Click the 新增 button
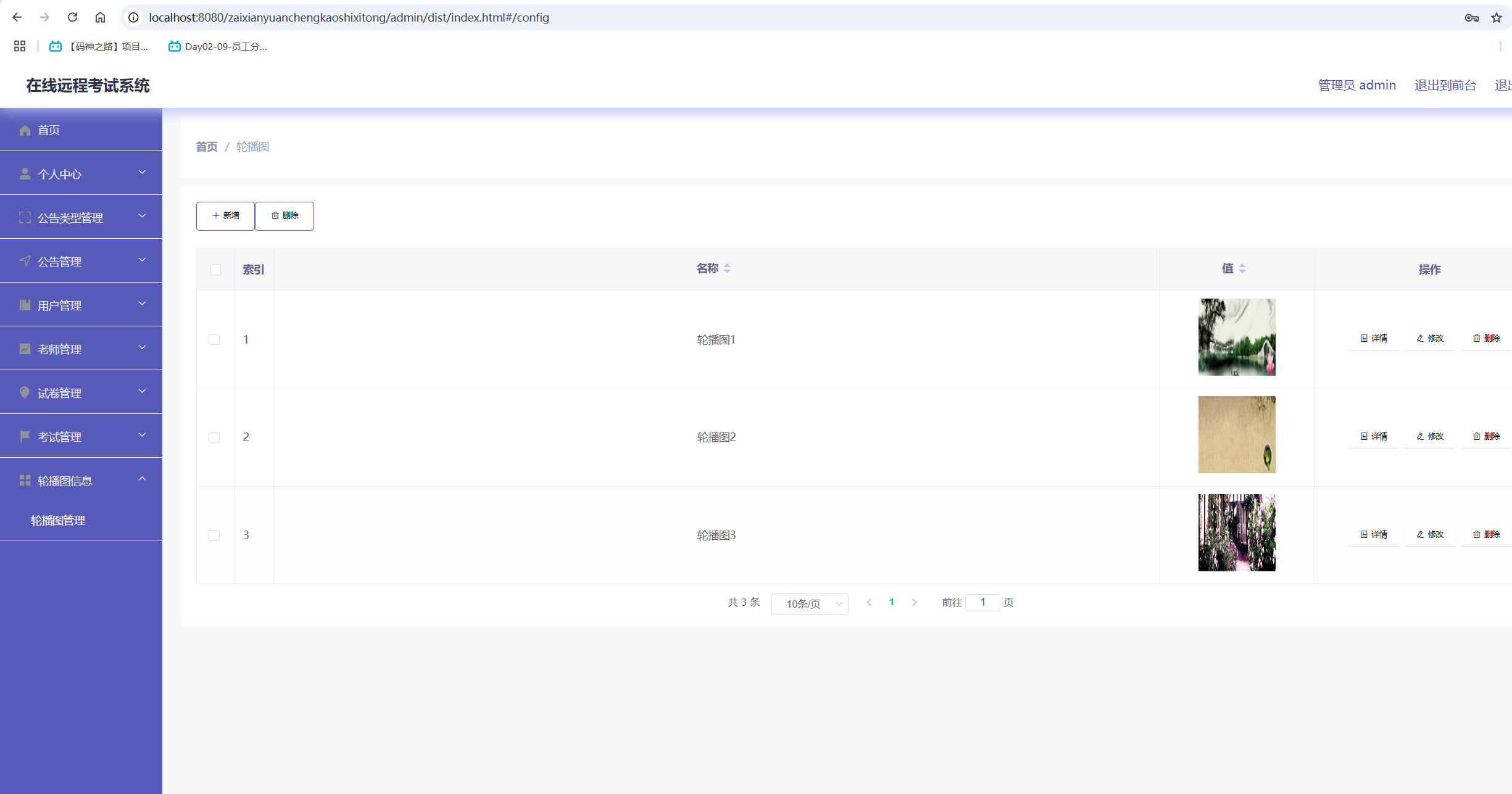The image size is (1512, 794). (225, 216)
